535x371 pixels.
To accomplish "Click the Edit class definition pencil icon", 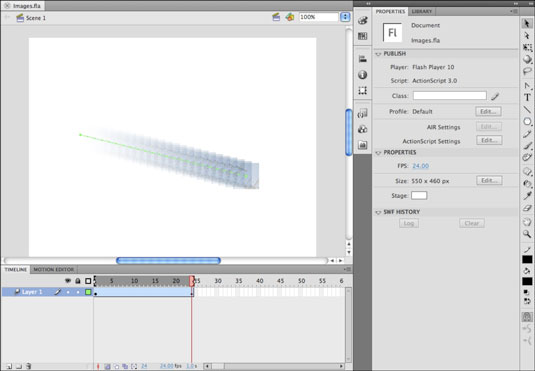I will point(495,97).
